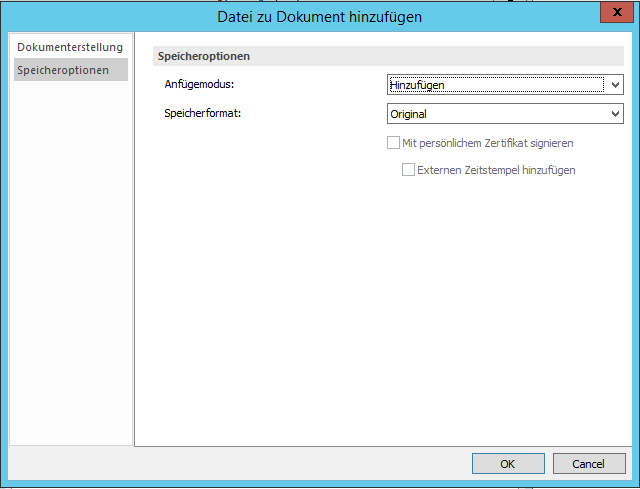
Task: Select the Speicheroptionen sidebar entry
Action: point(71,70)
